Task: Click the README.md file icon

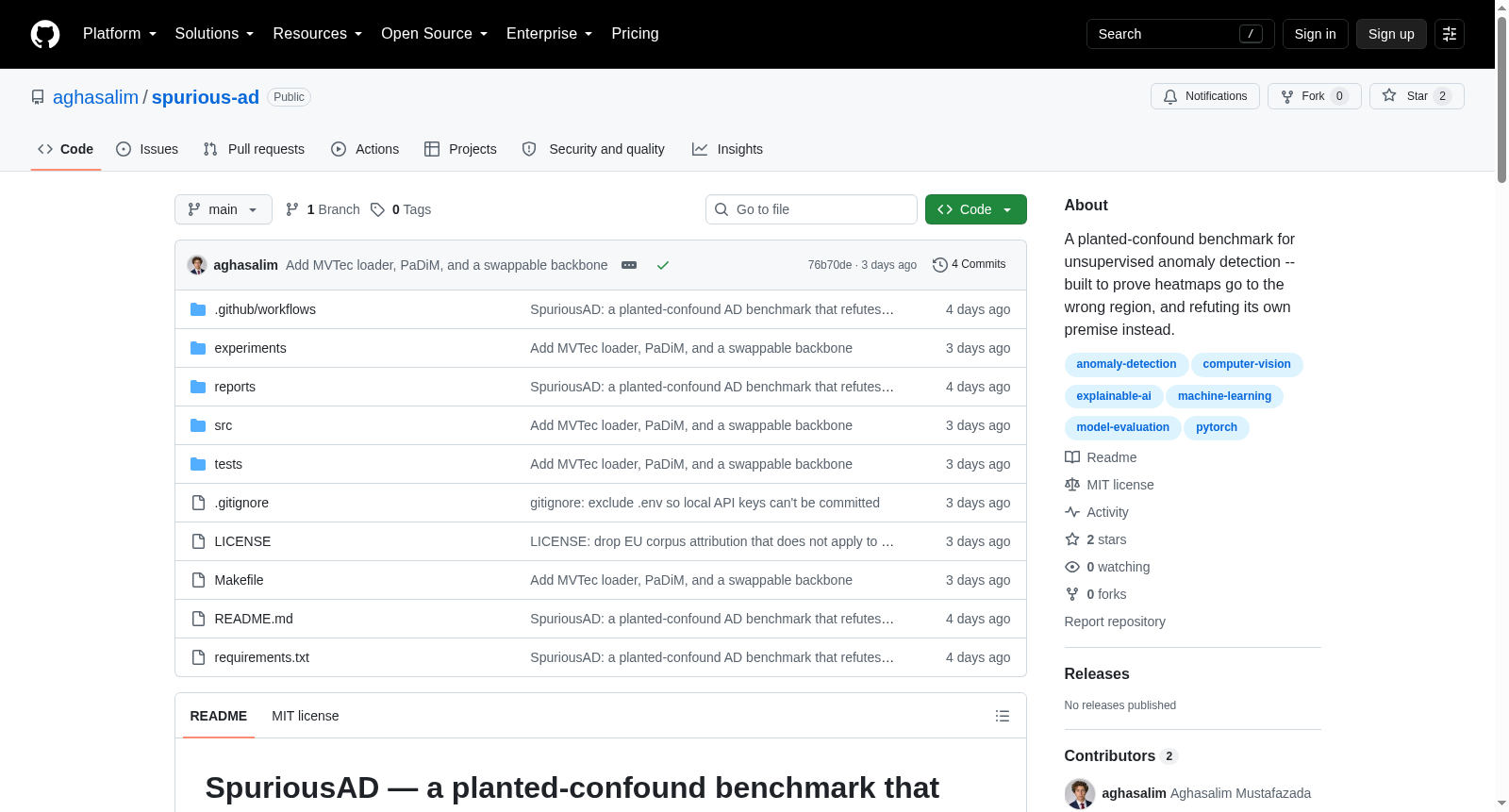Action: [x=198, y=619]
